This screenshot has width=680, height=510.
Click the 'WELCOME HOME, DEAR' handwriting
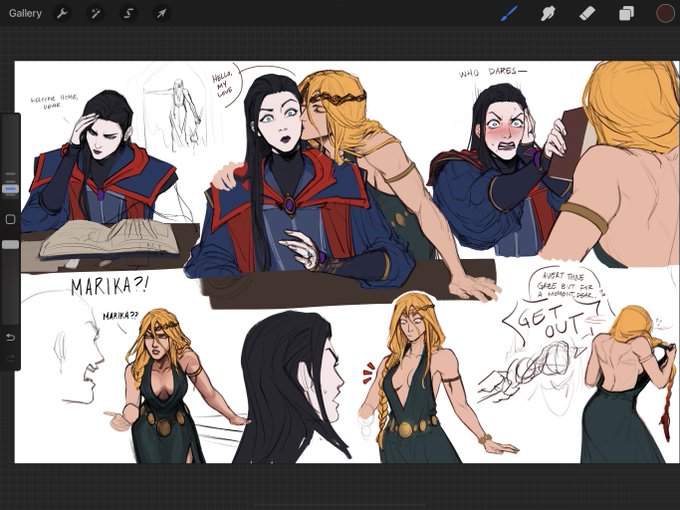click(54, 101)
